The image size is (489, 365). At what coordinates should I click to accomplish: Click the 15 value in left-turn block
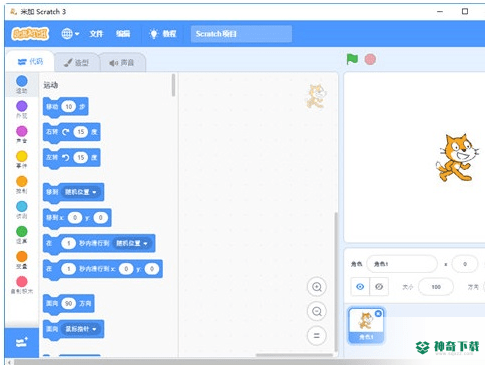[81, 157]
